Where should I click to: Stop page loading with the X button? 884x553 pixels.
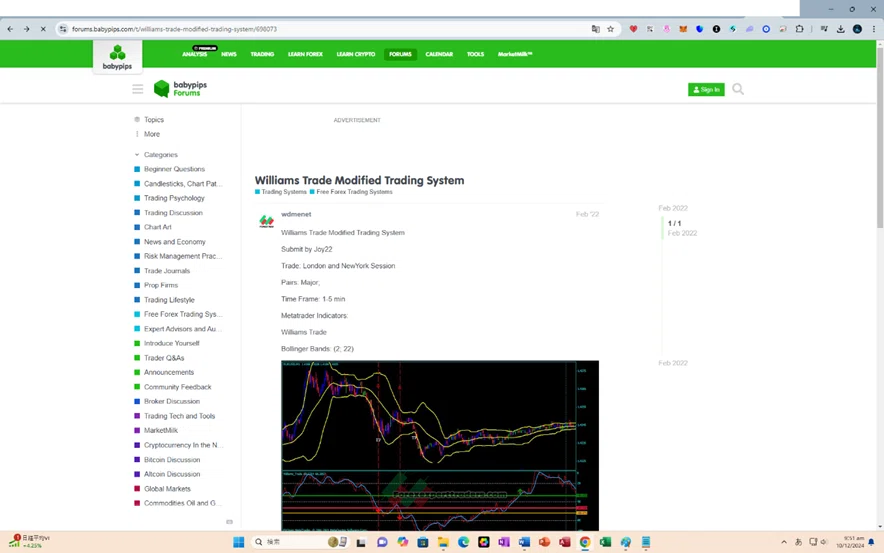point(43,29)
